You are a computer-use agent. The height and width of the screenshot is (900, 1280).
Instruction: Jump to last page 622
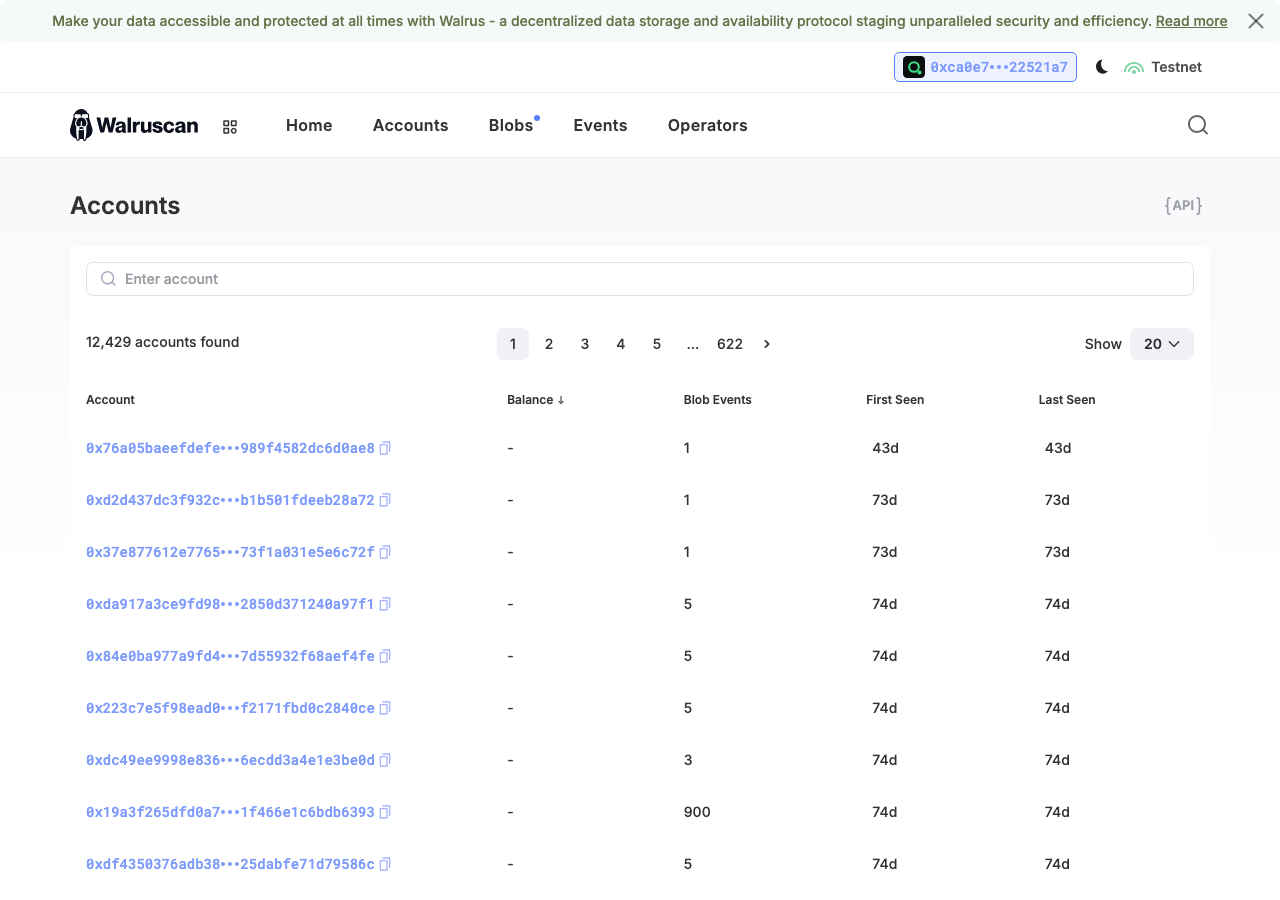(730, 344)
